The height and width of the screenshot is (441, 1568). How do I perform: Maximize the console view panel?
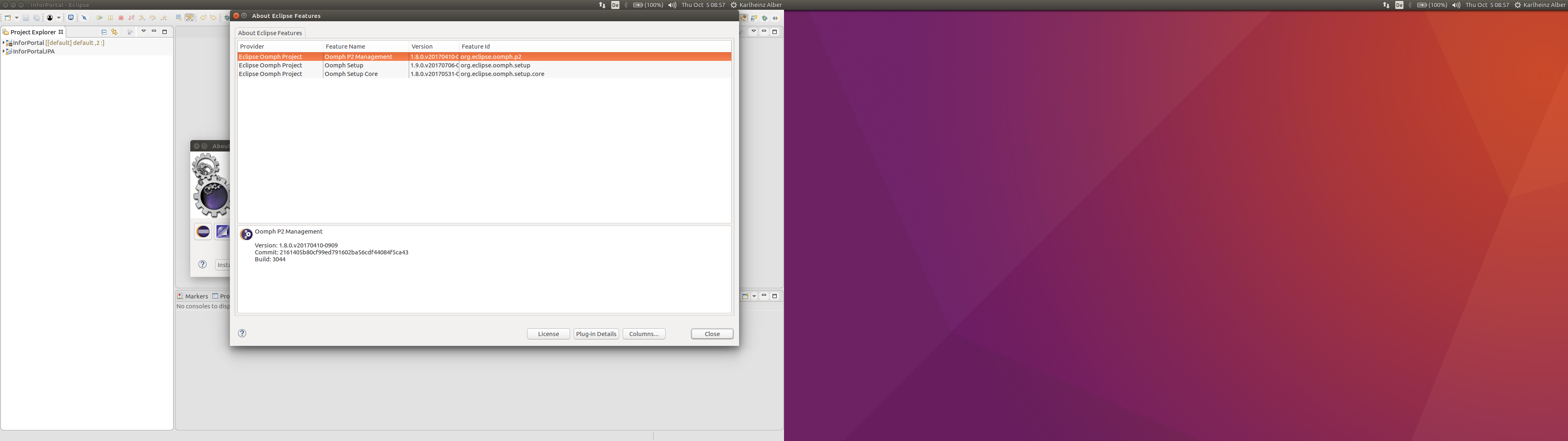(775, 296)
